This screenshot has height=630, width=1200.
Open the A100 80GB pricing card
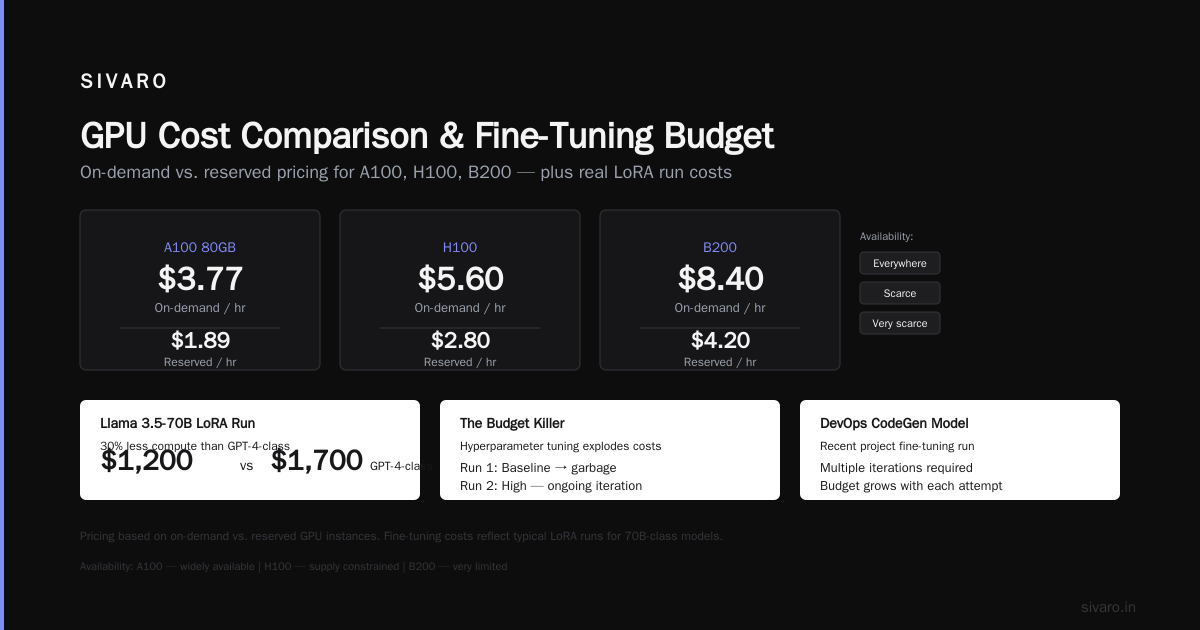[200, 290]
